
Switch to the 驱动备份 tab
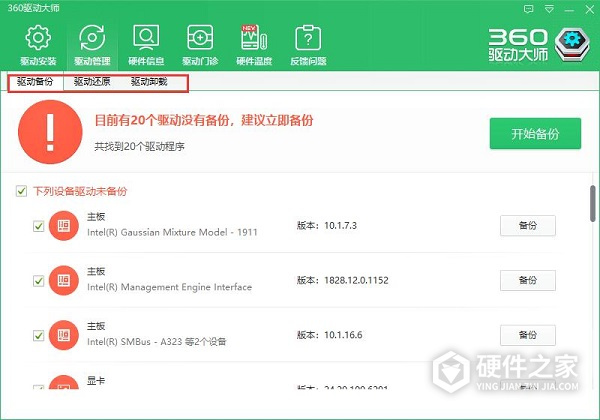click(35, 81)
